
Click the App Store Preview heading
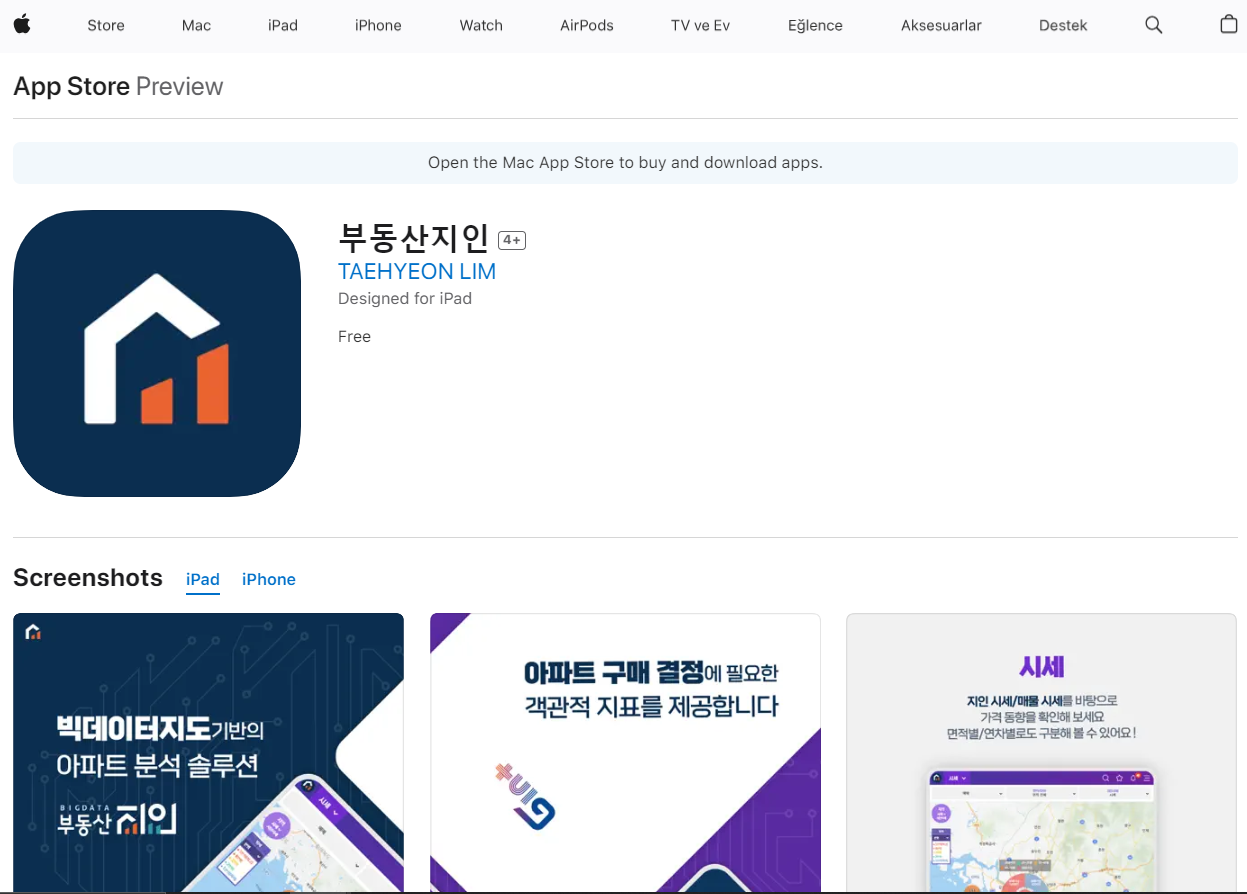click(117, 87)
